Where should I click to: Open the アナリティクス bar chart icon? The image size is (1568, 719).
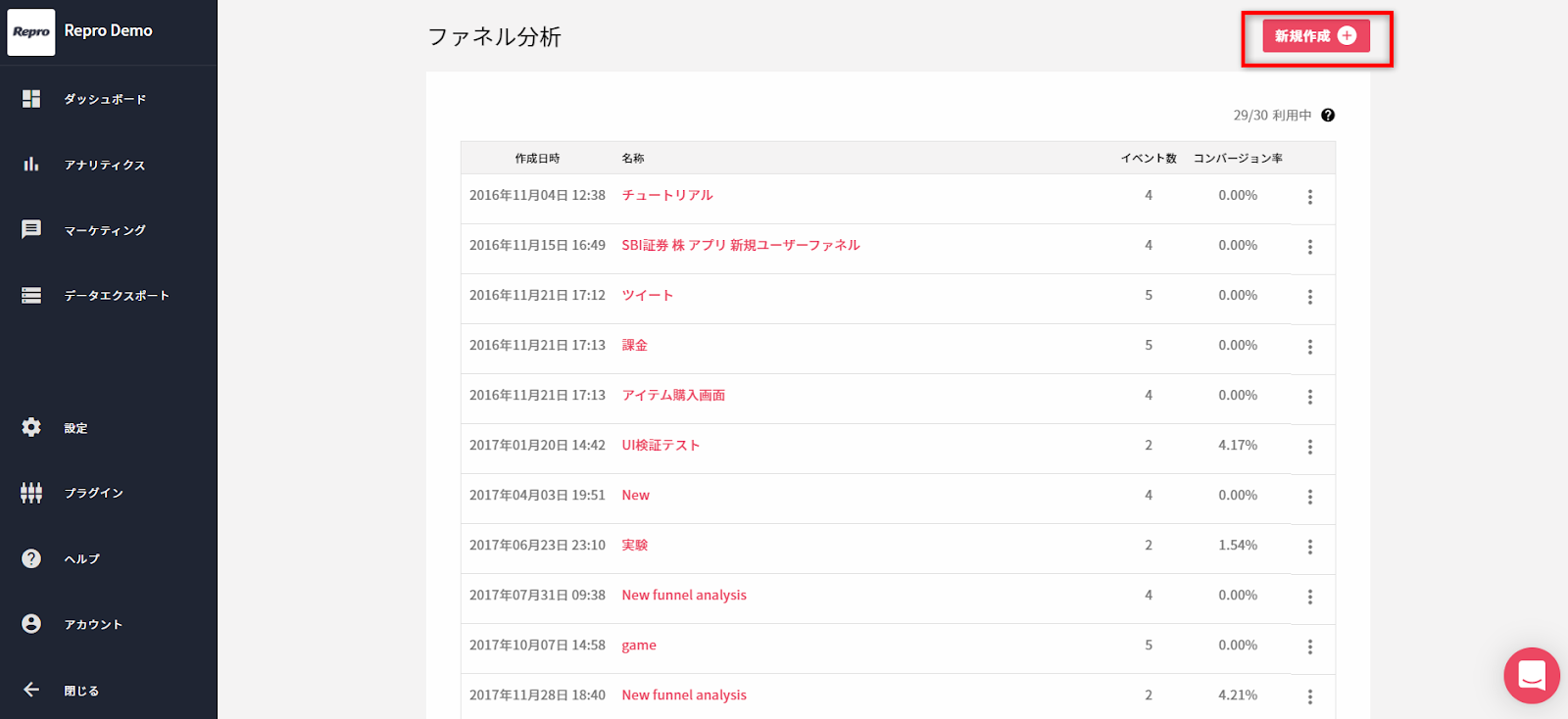pyautogui.click(x=31, y=165)
